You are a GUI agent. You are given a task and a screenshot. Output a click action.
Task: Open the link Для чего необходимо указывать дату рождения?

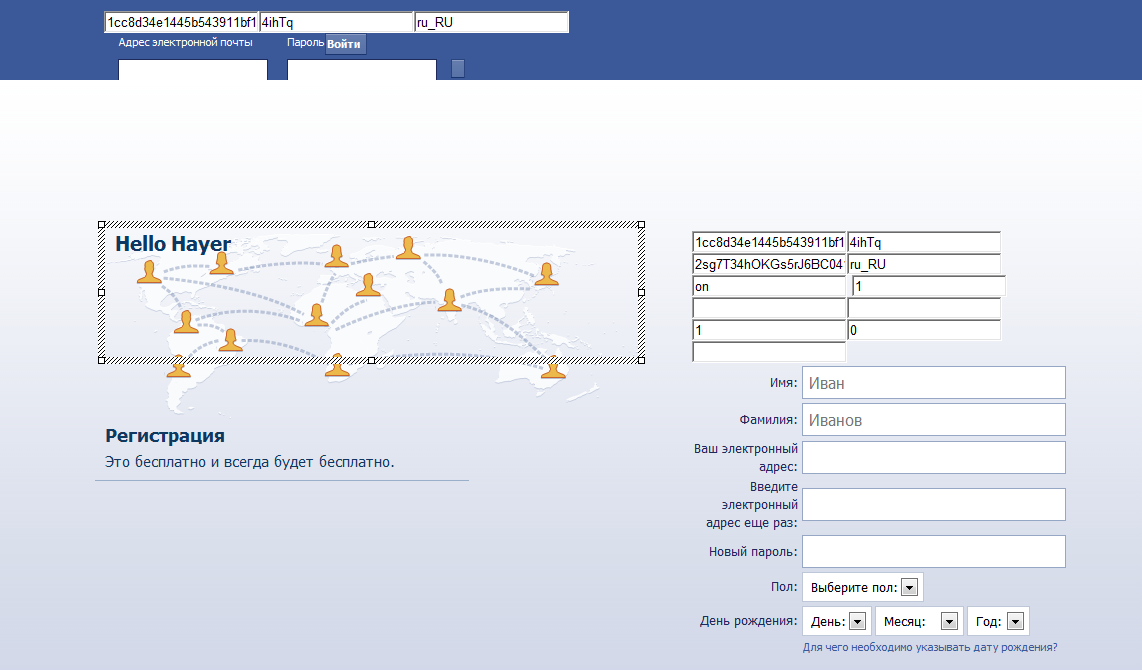coord(930,647)
